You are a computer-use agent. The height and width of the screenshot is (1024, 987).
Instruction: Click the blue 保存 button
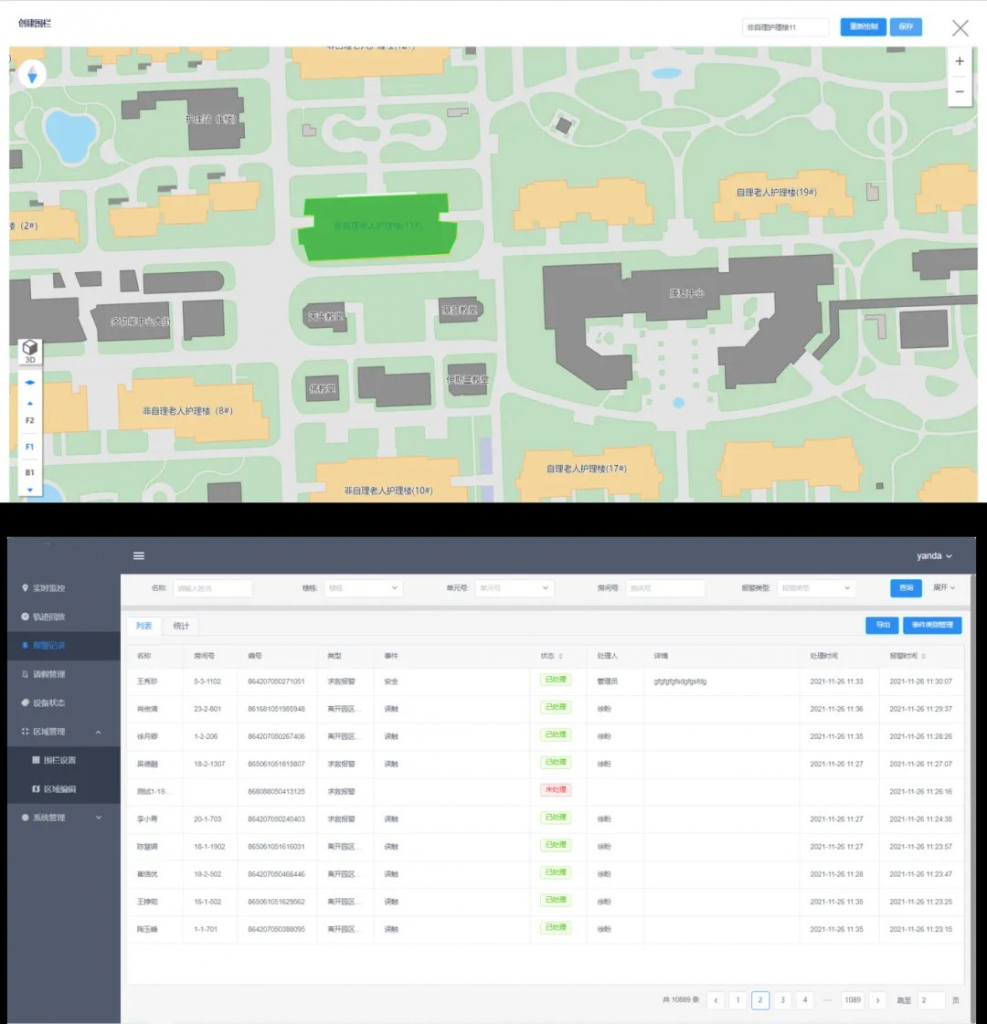pos(906,27)
